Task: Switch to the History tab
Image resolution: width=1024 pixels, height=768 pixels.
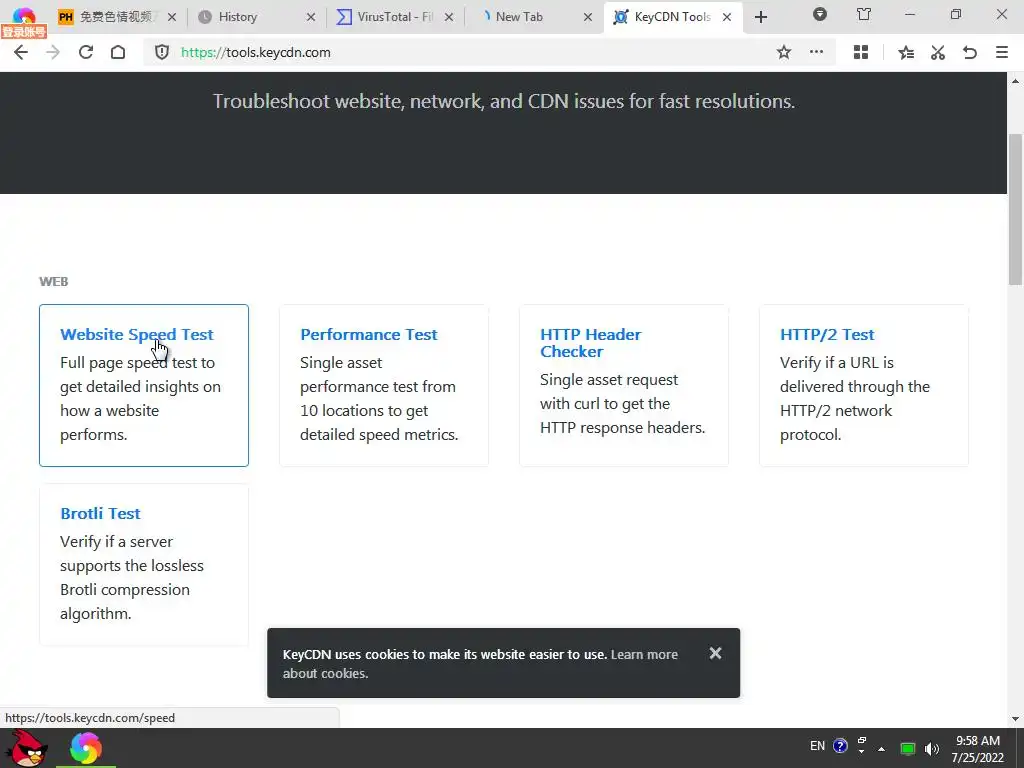Action: pyautogui.click(x=257, y=17)
